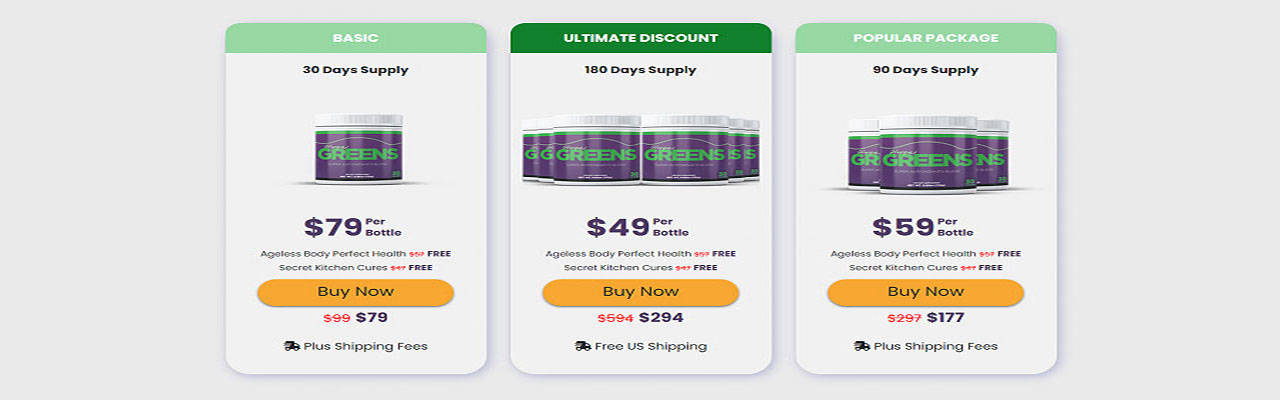1280x400 pixels.
Task: Click the single Greens bottle image
Action: point(358,150)
